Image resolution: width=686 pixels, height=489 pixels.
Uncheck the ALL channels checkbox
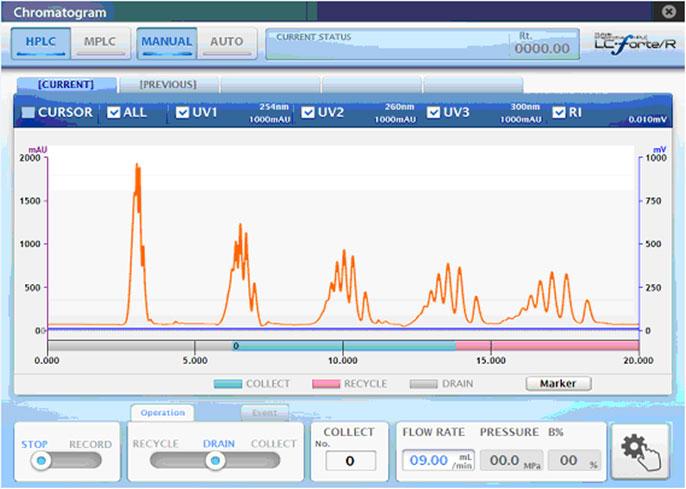(x=114, y=113)
